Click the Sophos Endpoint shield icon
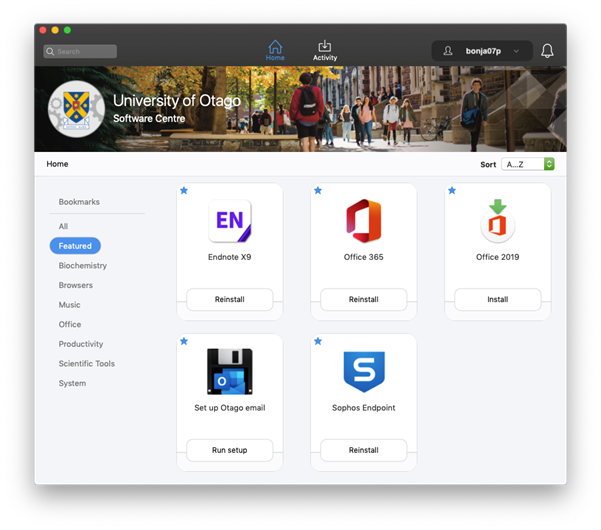 point(363,371)
